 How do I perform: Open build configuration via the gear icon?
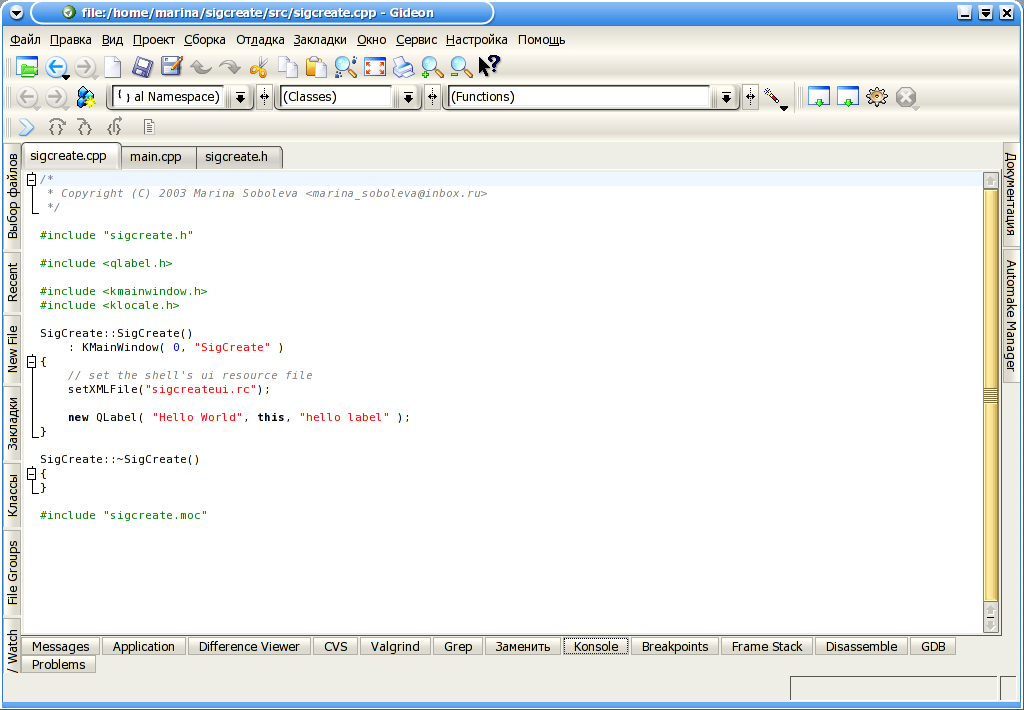point(876,97)
